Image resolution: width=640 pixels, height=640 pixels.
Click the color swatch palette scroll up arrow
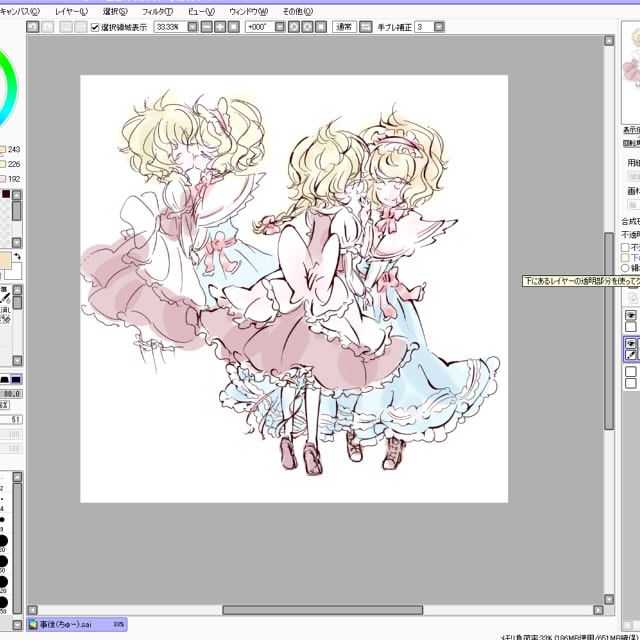click(17, 195)
